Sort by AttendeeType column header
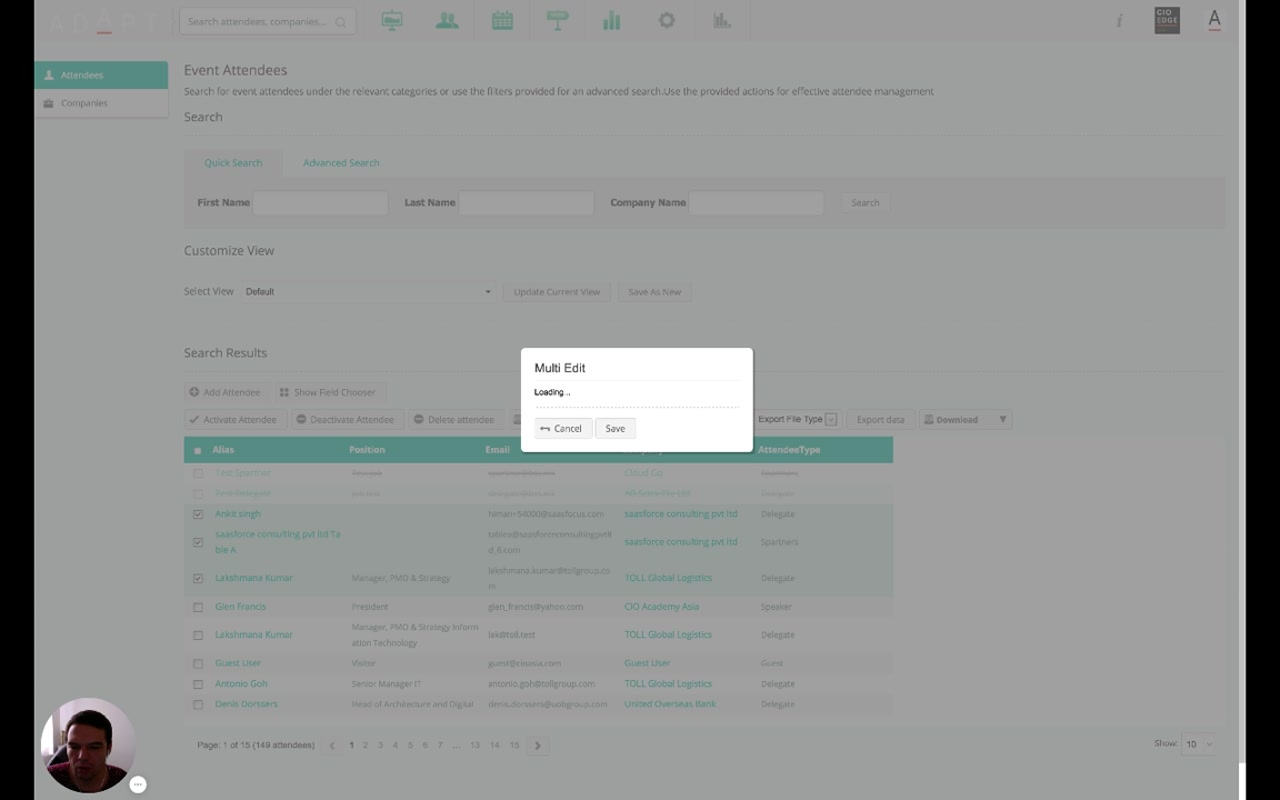The image size is (1280, 800). pyautogui.click(x=789, y=450)
